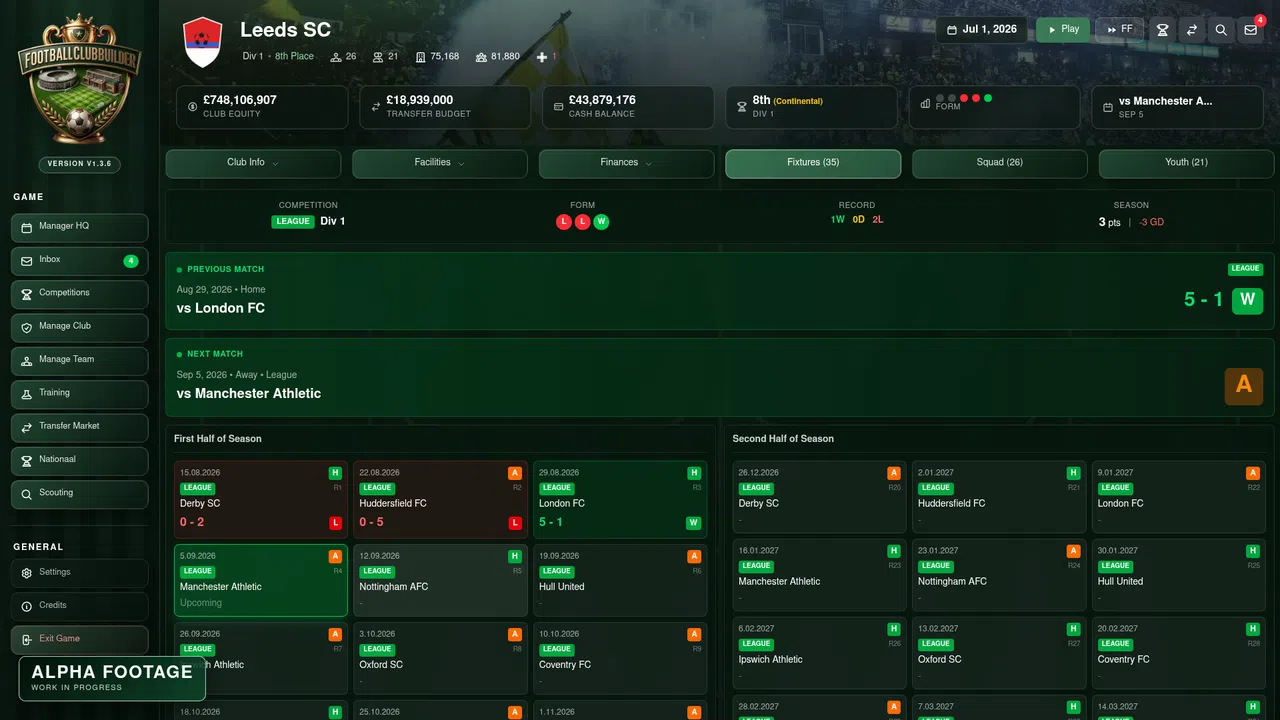Viewport: 1280px width, 720px height.
Task: Click the Manage Club shield icon
Action: [x=27, y=327]
